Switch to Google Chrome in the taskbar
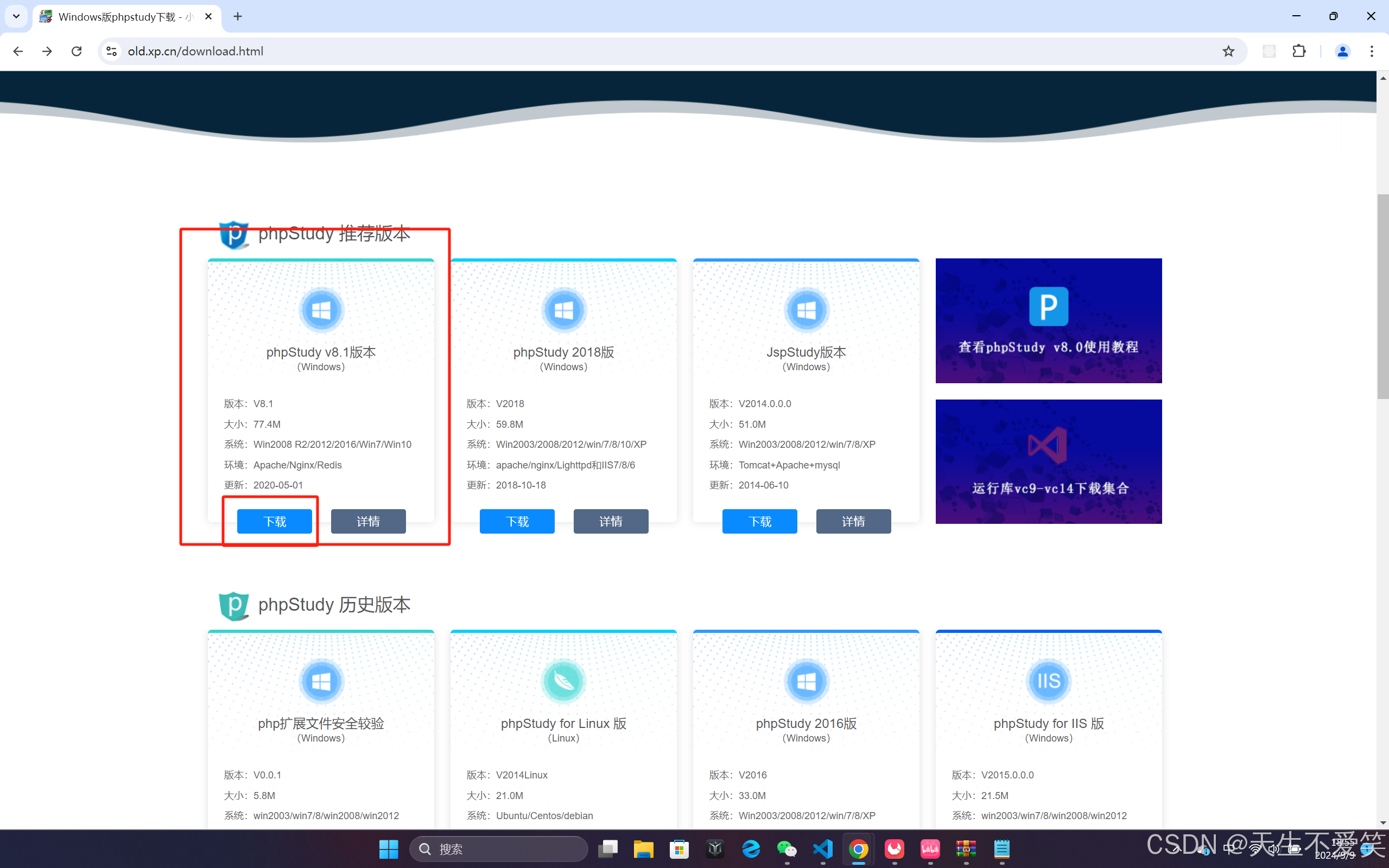The width and height of the screenshot is (1389, 868). [x=859, y=849]
